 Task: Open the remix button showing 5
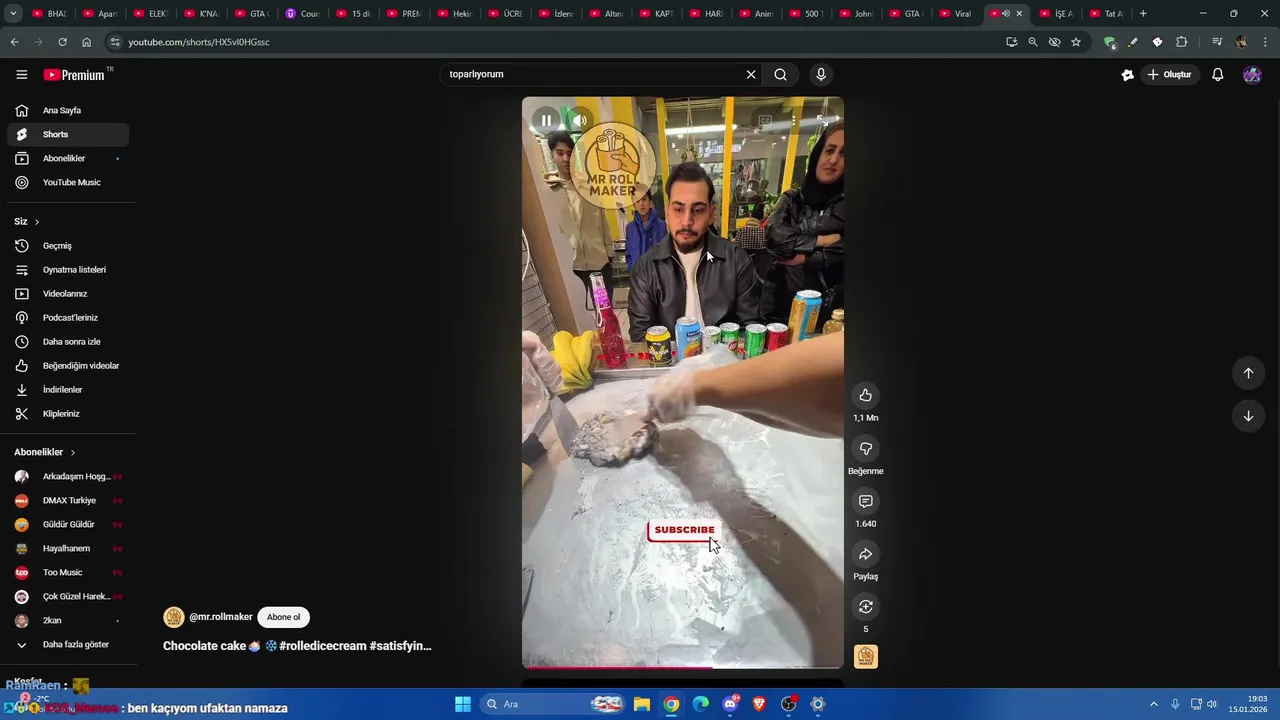866,607
